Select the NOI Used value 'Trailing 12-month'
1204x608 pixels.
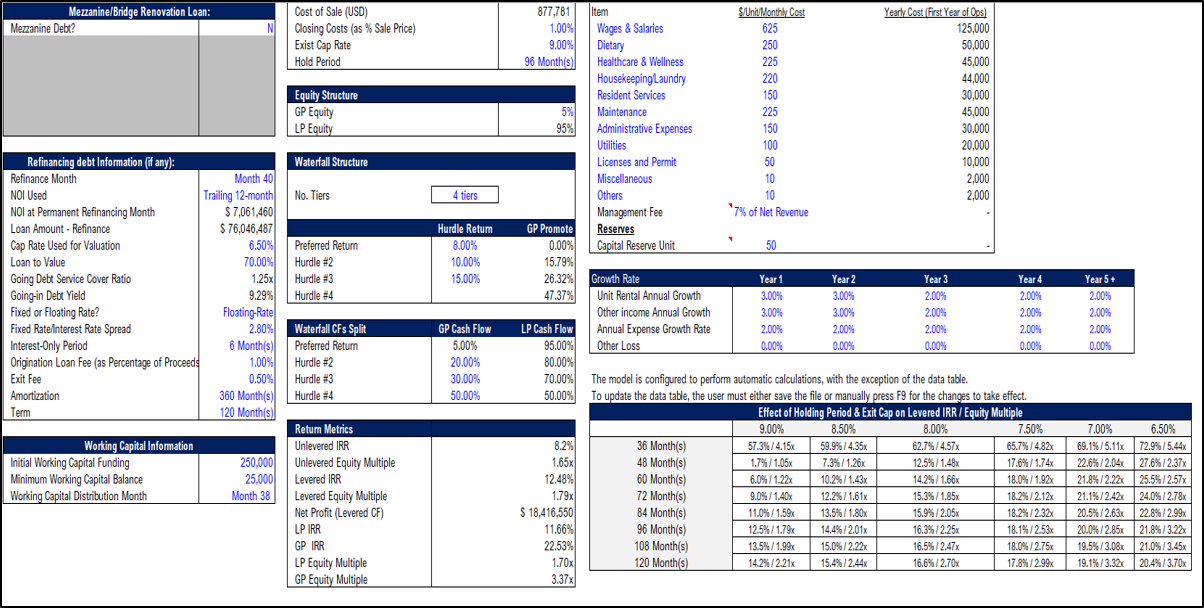(237, 196)
